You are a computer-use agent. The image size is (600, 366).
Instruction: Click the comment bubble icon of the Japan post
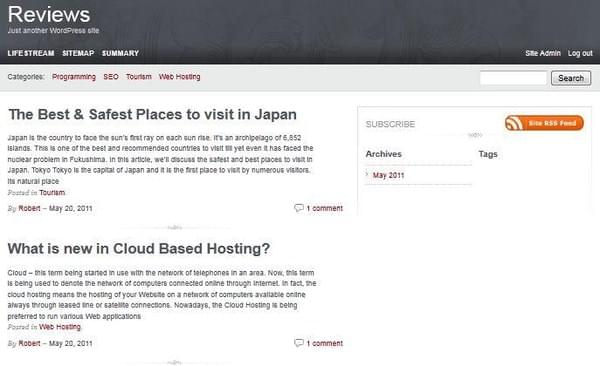[299, 208]
